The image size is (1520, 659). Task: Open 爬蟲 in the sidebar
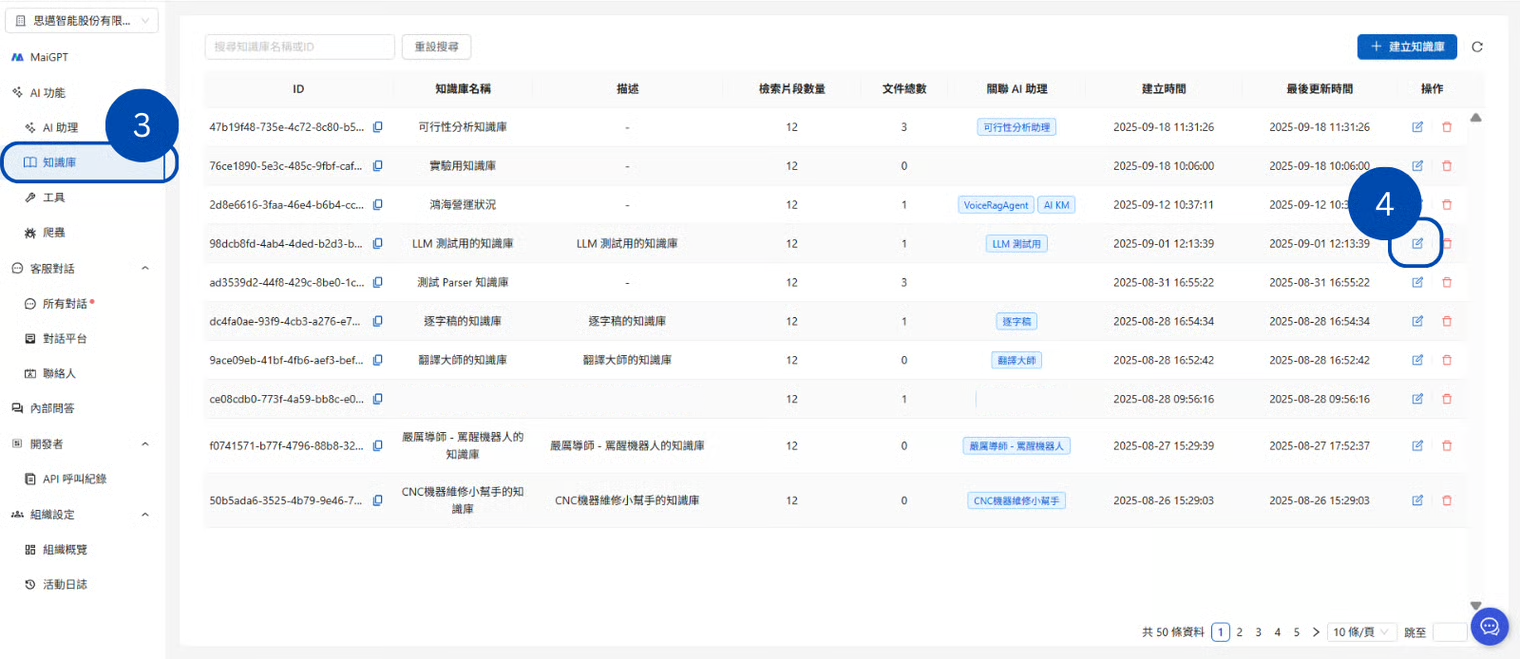point(54,233)
